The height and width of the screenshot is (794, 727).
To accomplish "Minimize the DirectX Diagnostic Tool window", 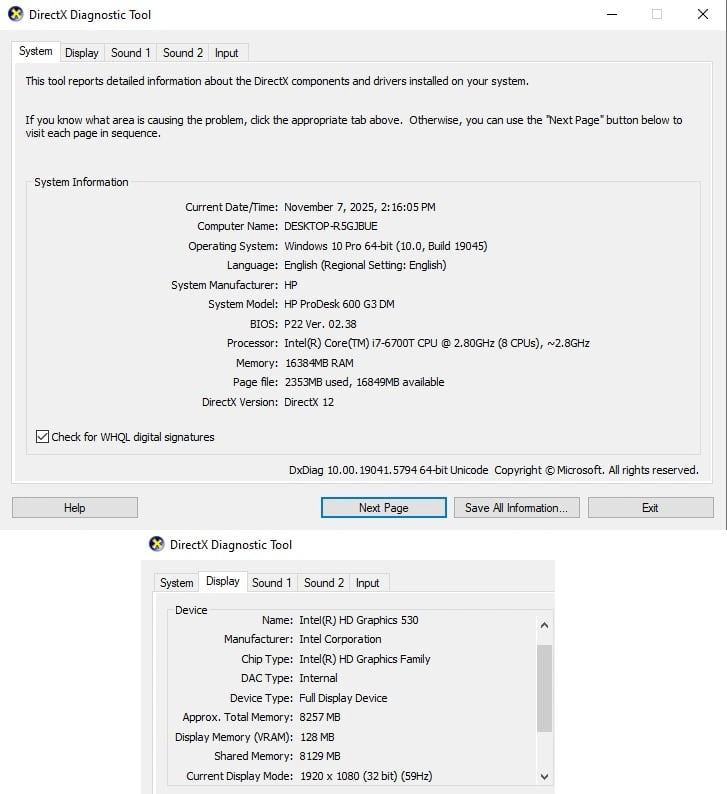I will [x=611, y=15].
